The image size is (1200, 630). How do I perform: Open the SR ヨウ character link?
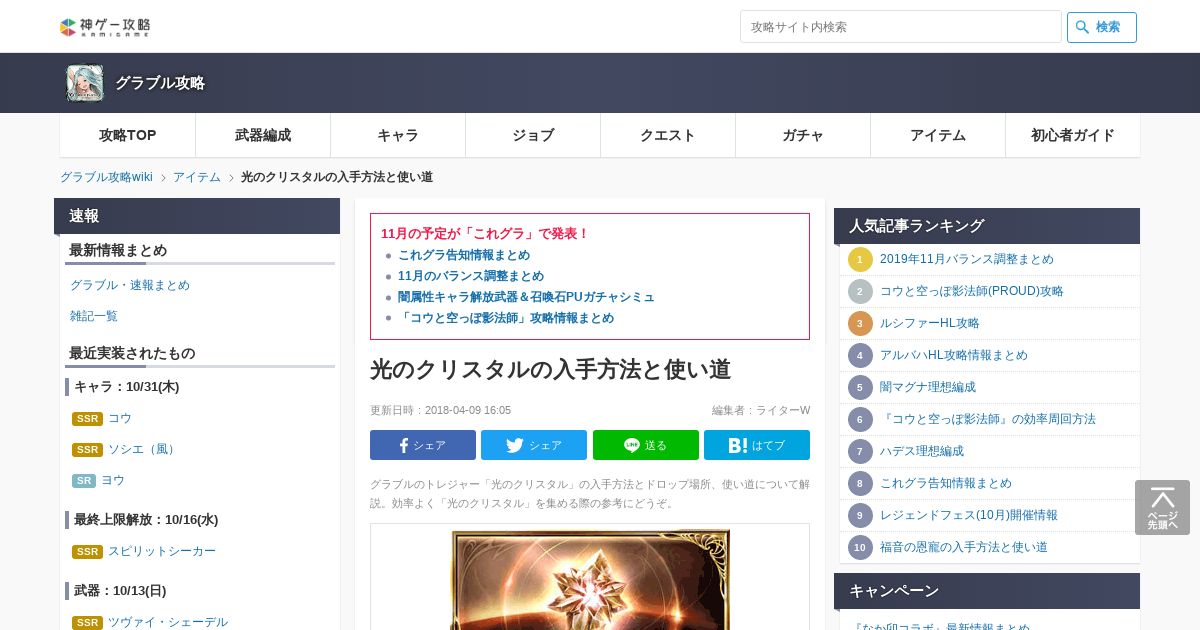point(113,480)
